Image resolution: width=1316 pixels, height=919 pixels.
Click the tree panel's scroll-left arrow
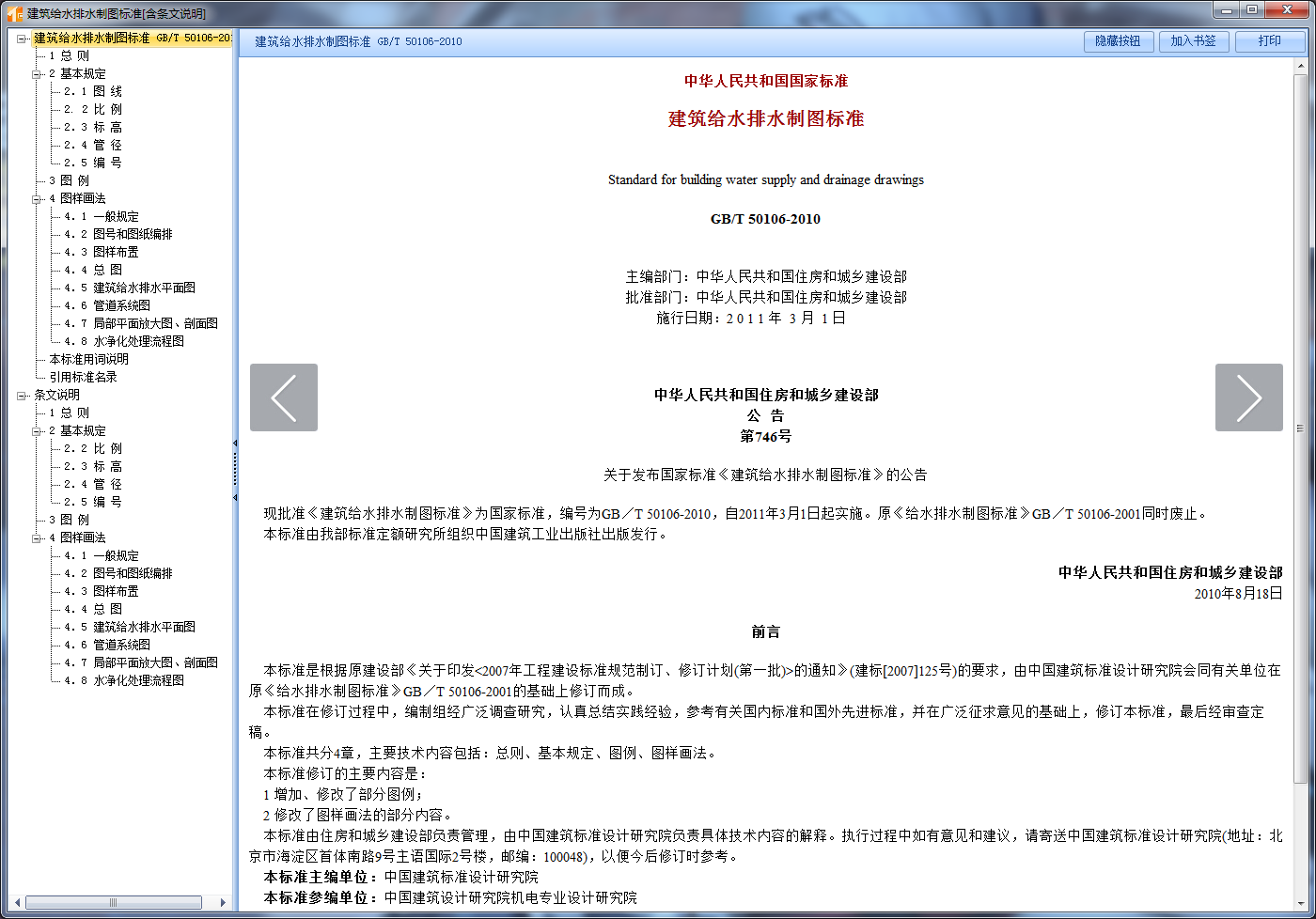(16, 902)
